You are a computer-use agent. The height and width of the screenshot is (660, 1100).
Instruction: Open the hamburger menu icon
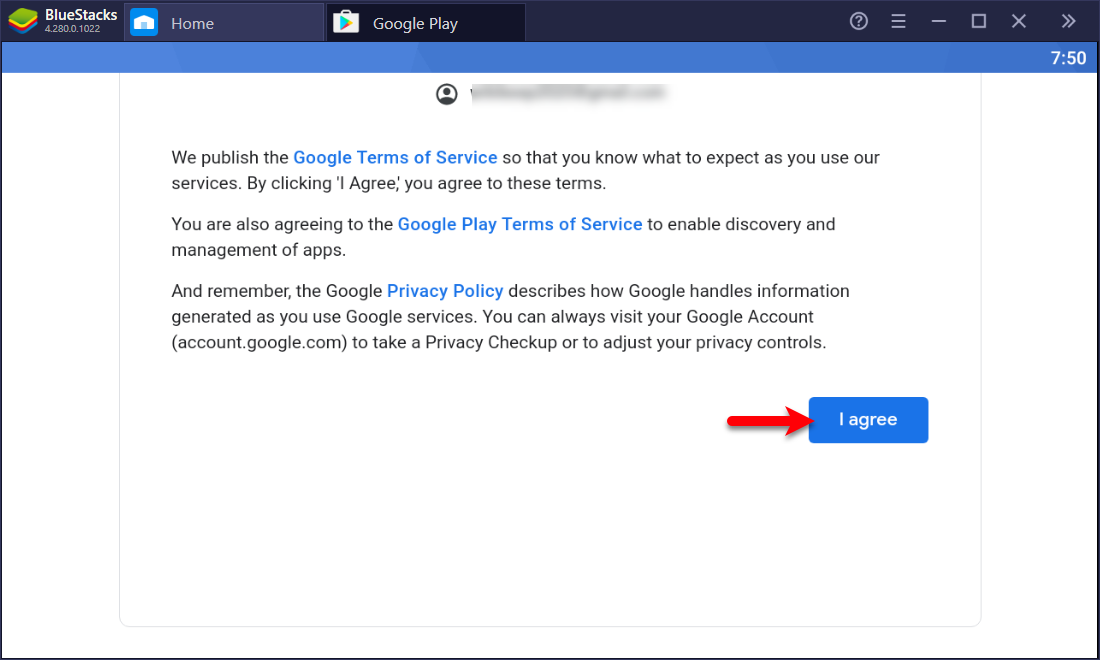pyautogui.click(x=898, y=22)
